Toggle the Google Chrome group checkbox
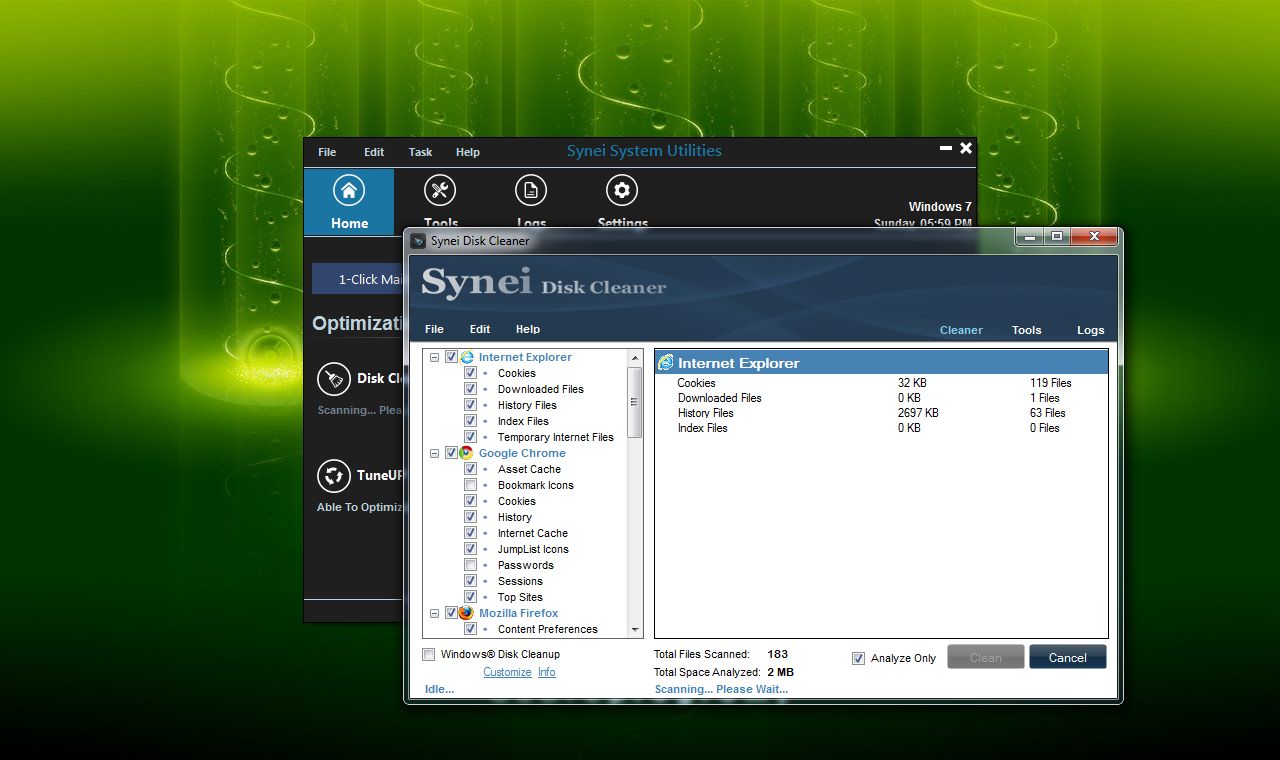The width and height of the screenshot is (1280, 760). click(451, 453)
